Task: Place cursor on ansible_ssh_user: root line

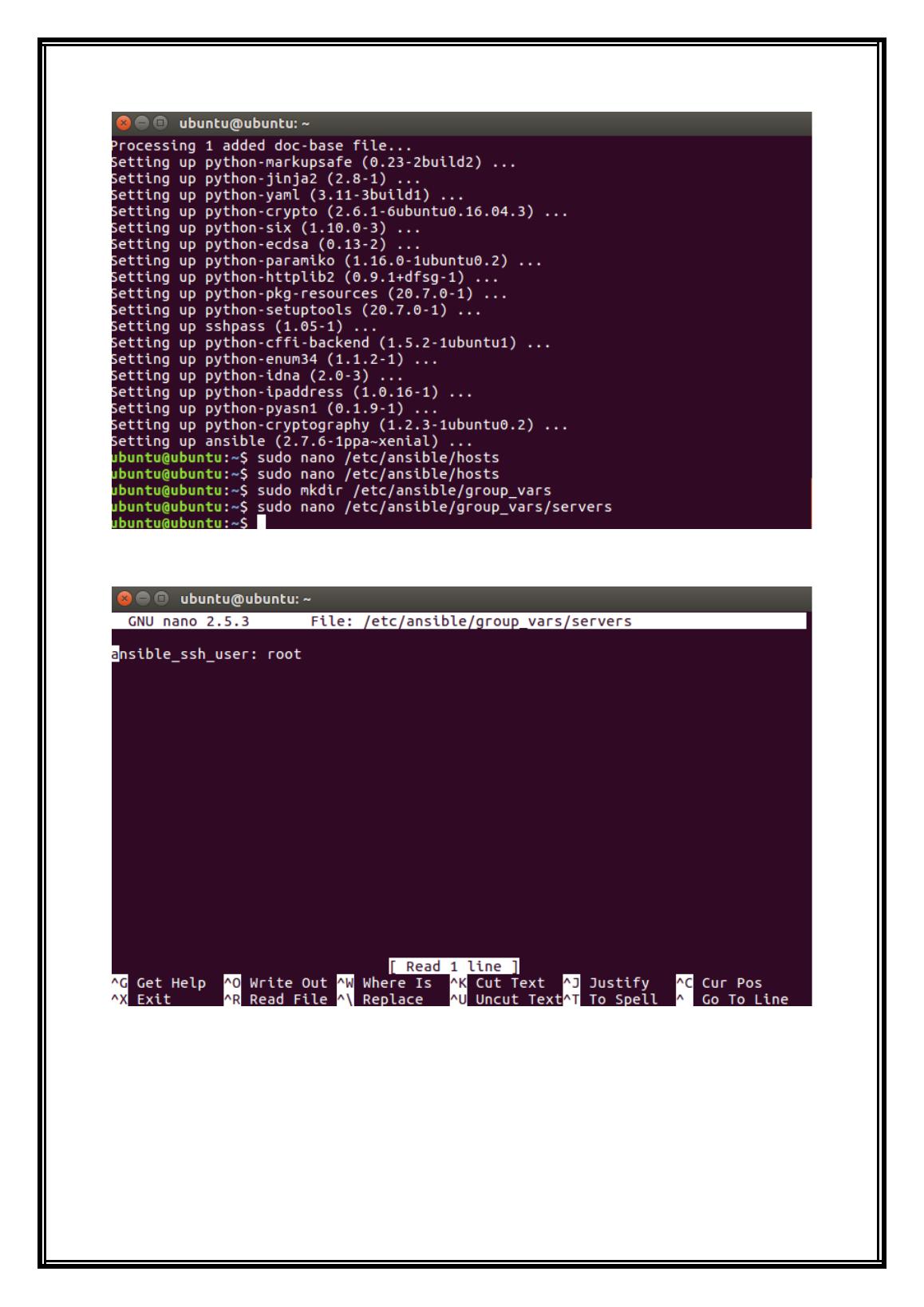Action: [x=207, y=654]
